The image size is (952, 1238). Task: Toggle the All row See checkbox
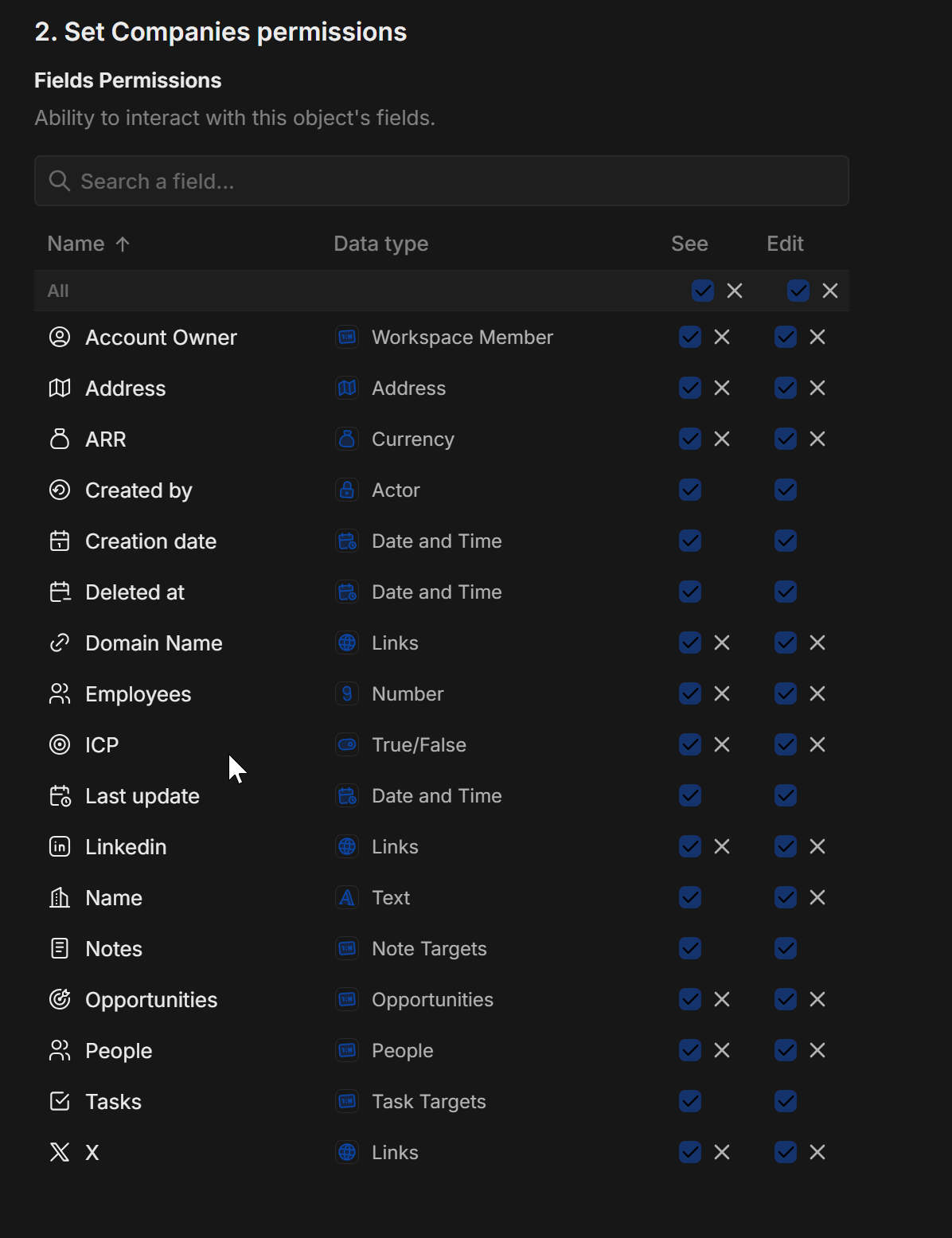(703, 291)
